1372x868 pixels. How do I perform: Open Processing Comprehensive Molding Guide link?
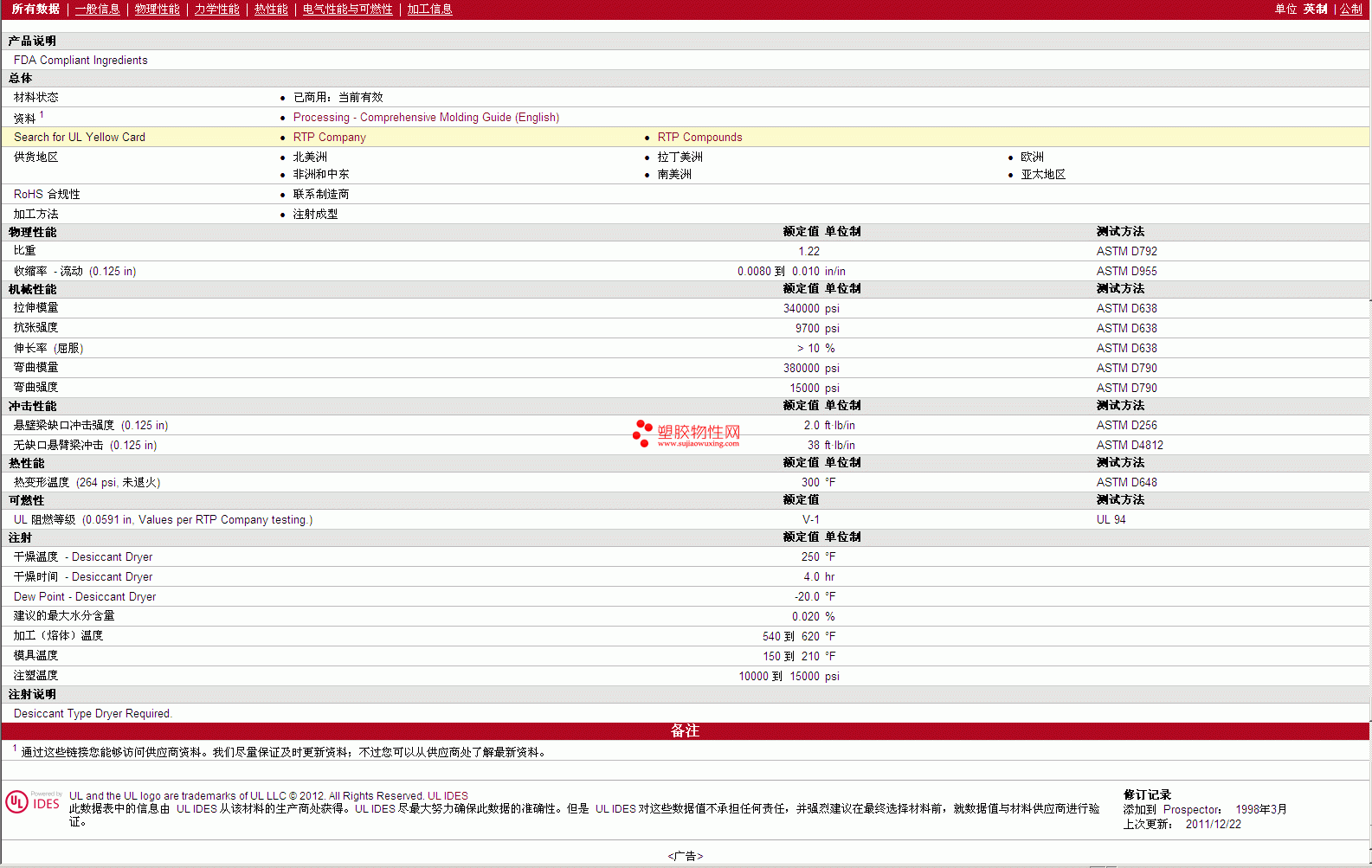tap(426, 118)
